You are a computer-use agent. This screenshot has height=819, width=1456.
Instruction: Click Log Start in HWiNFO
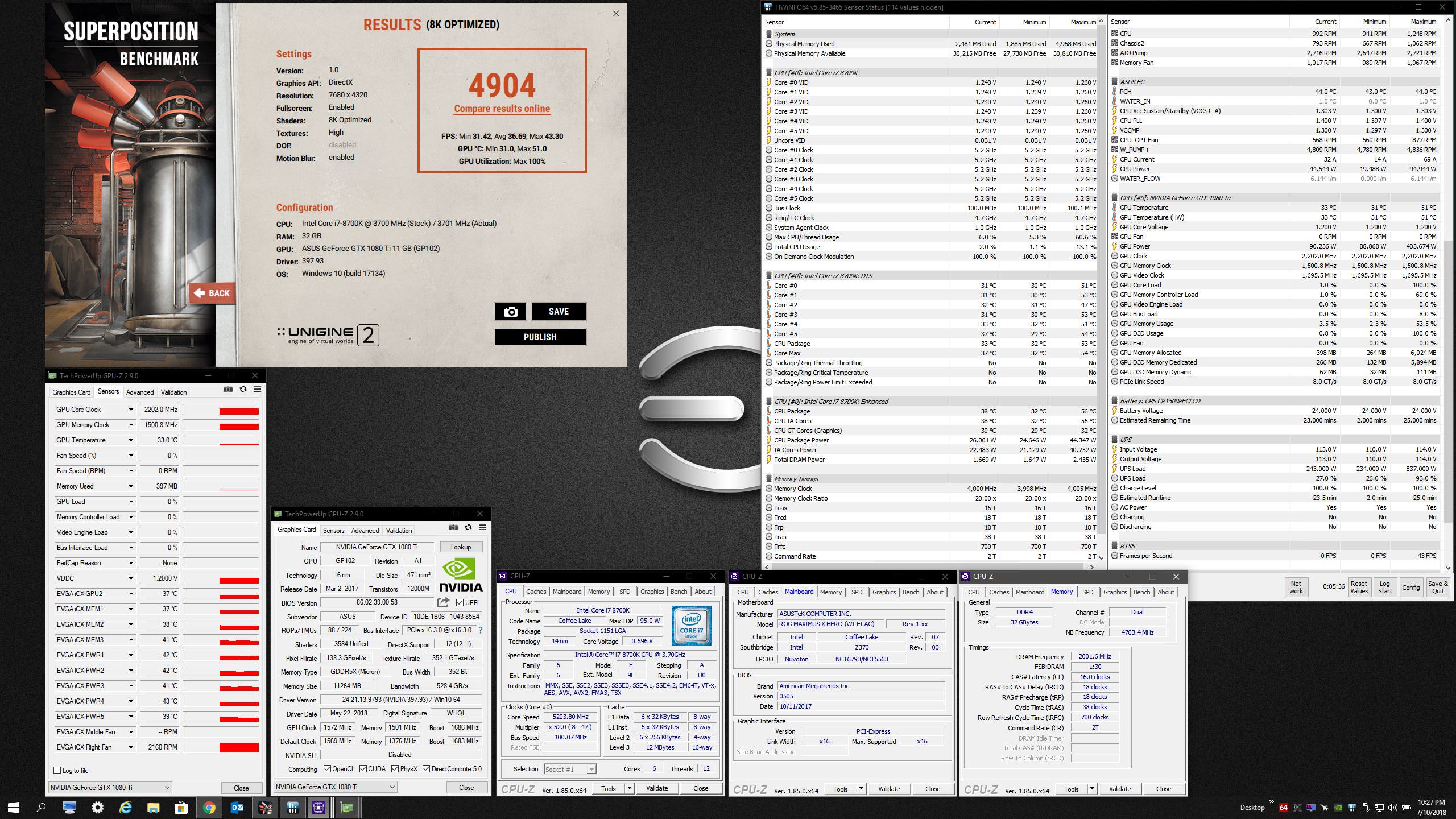point(1385,587)
